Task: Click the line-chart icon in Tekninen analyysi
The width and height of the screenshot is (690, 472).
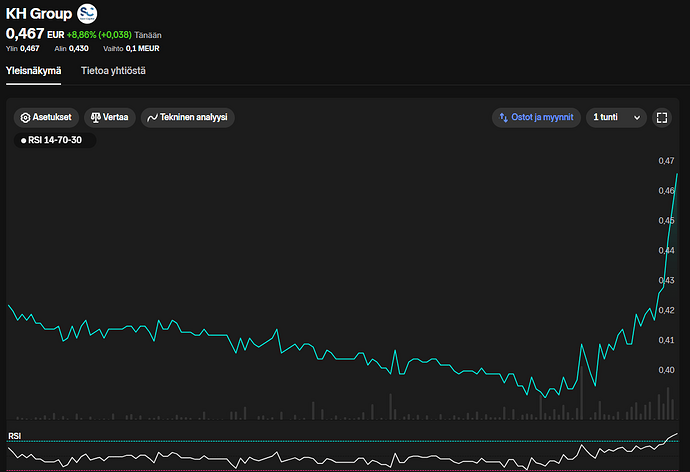Action: coord(152,117)
